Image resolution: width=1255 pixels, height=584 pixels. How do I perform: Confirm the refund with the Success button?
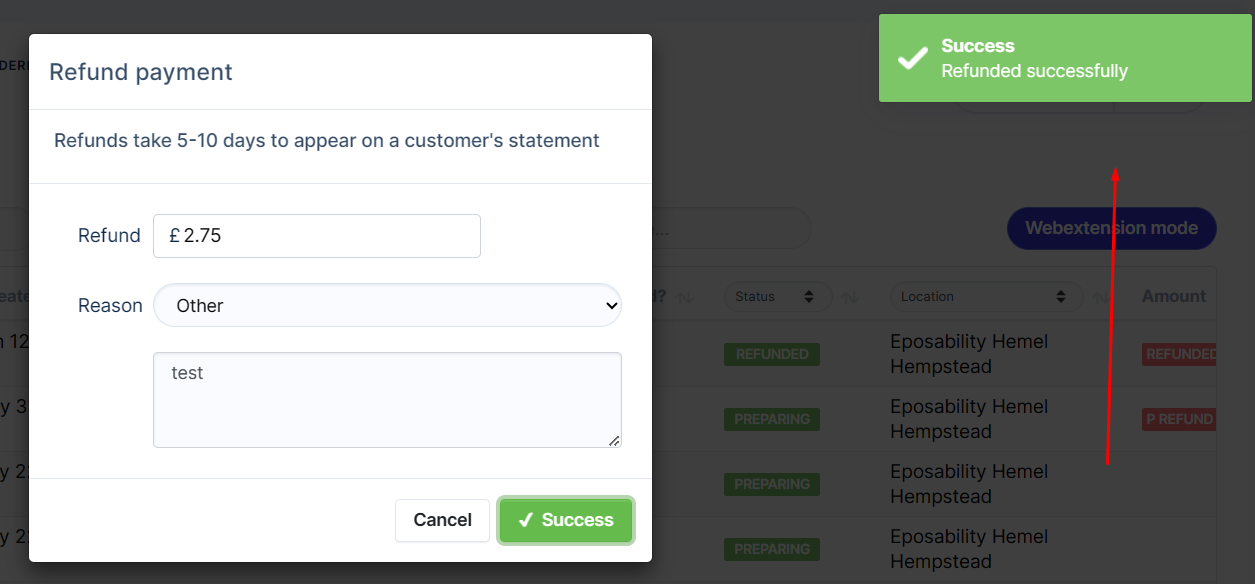coord(565,520)
